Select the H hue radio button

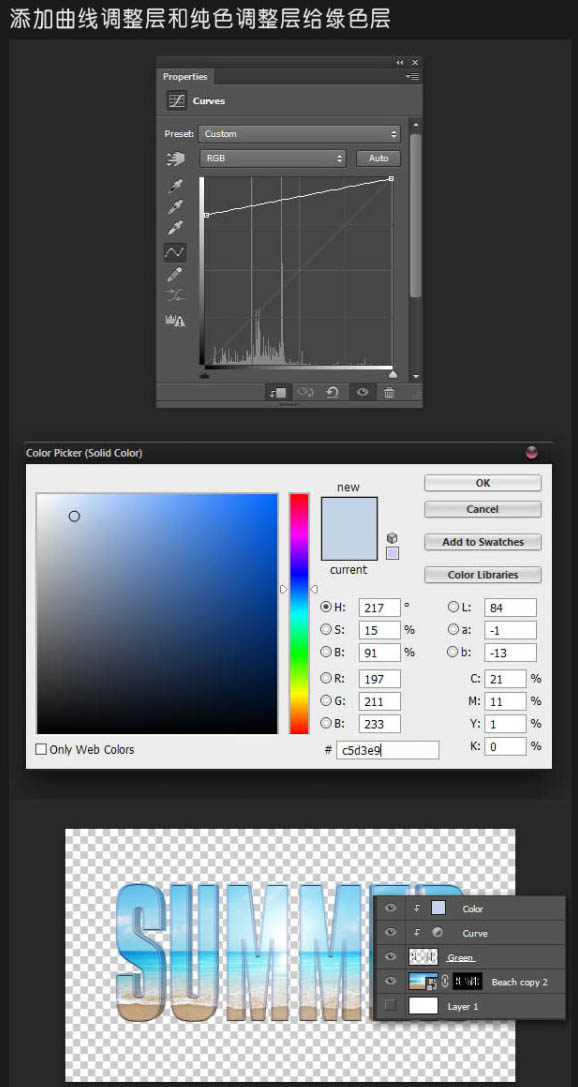point(326,607)
